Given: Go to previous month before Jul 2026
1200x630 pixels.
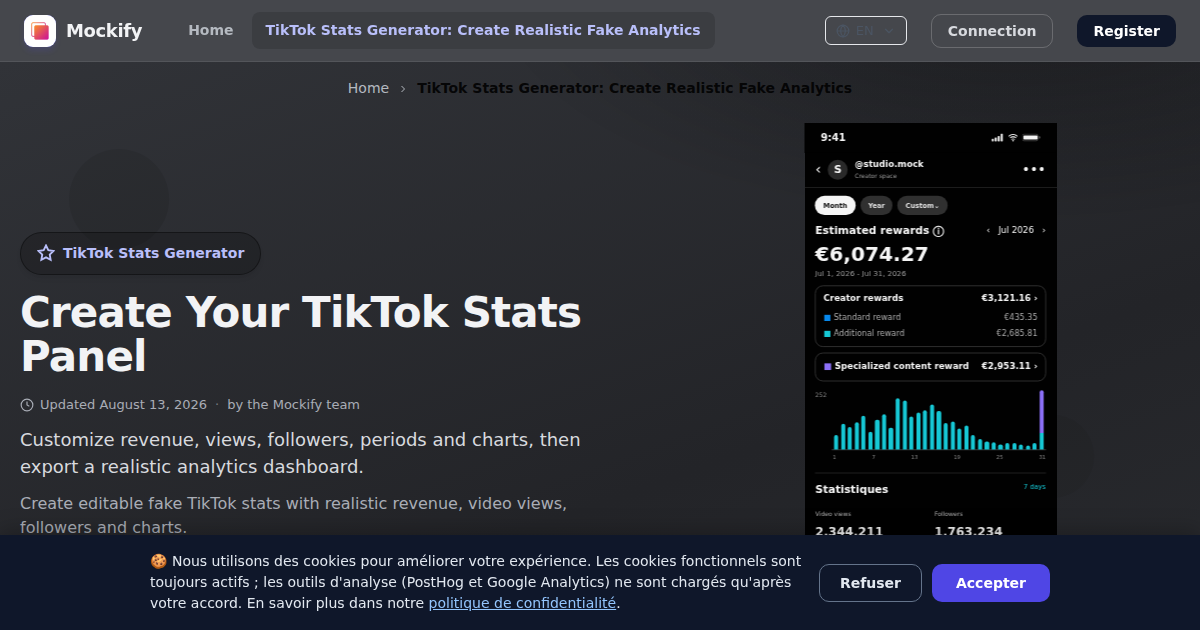Looking at the screenshot, I should [x=989, y=230].
